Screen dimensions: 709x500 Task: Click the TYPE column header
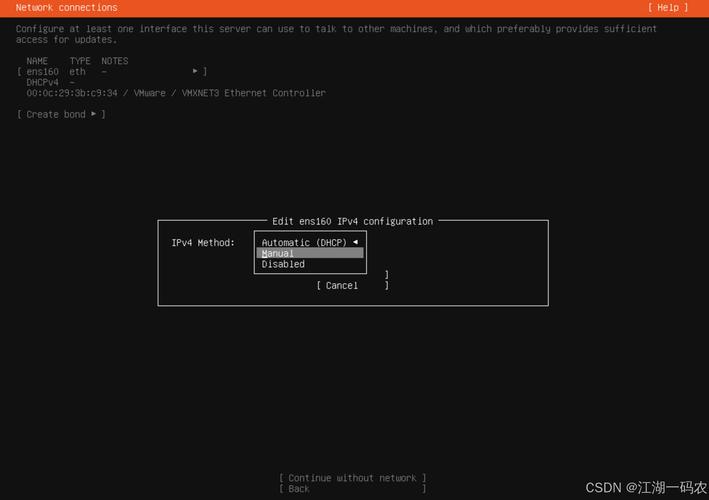(x=80, y=61)
